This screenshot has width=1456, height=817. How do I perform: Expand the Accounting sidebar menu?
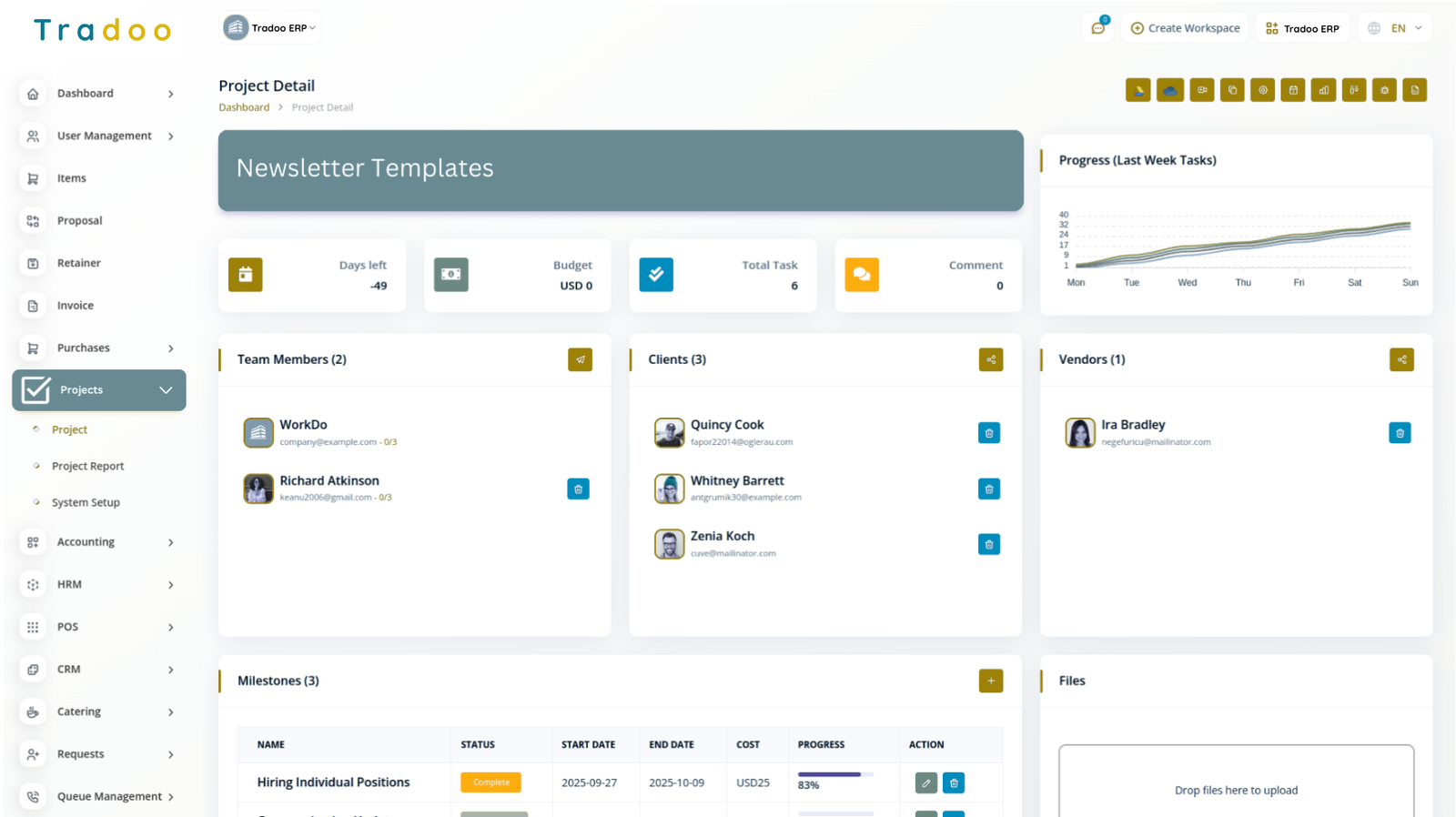point(98,542)
